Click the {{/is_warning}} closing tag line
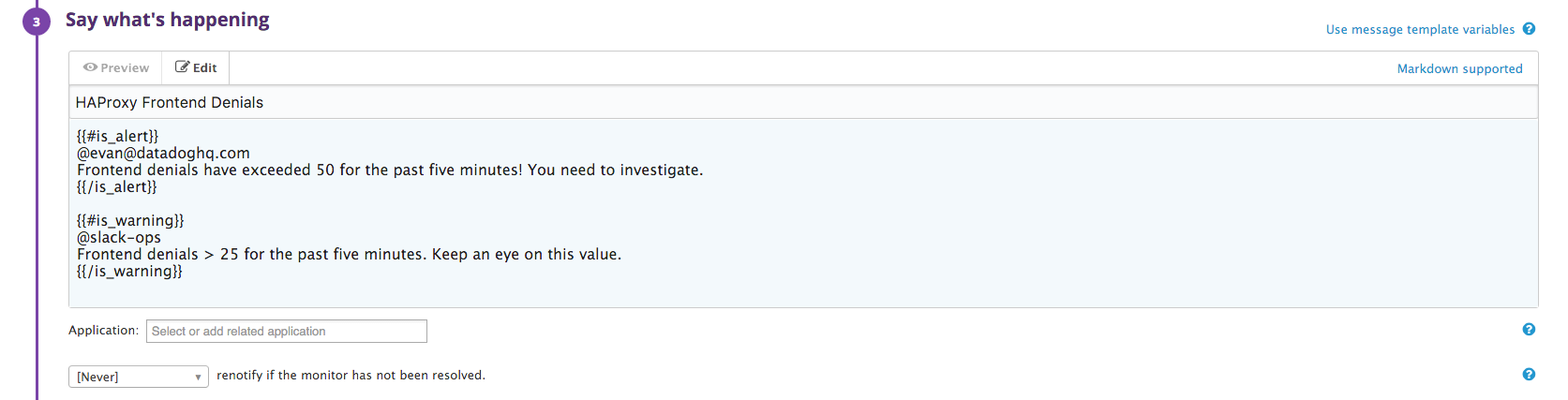The height and width of the screenshot is (400, 1568). click(x=129, y=271)
